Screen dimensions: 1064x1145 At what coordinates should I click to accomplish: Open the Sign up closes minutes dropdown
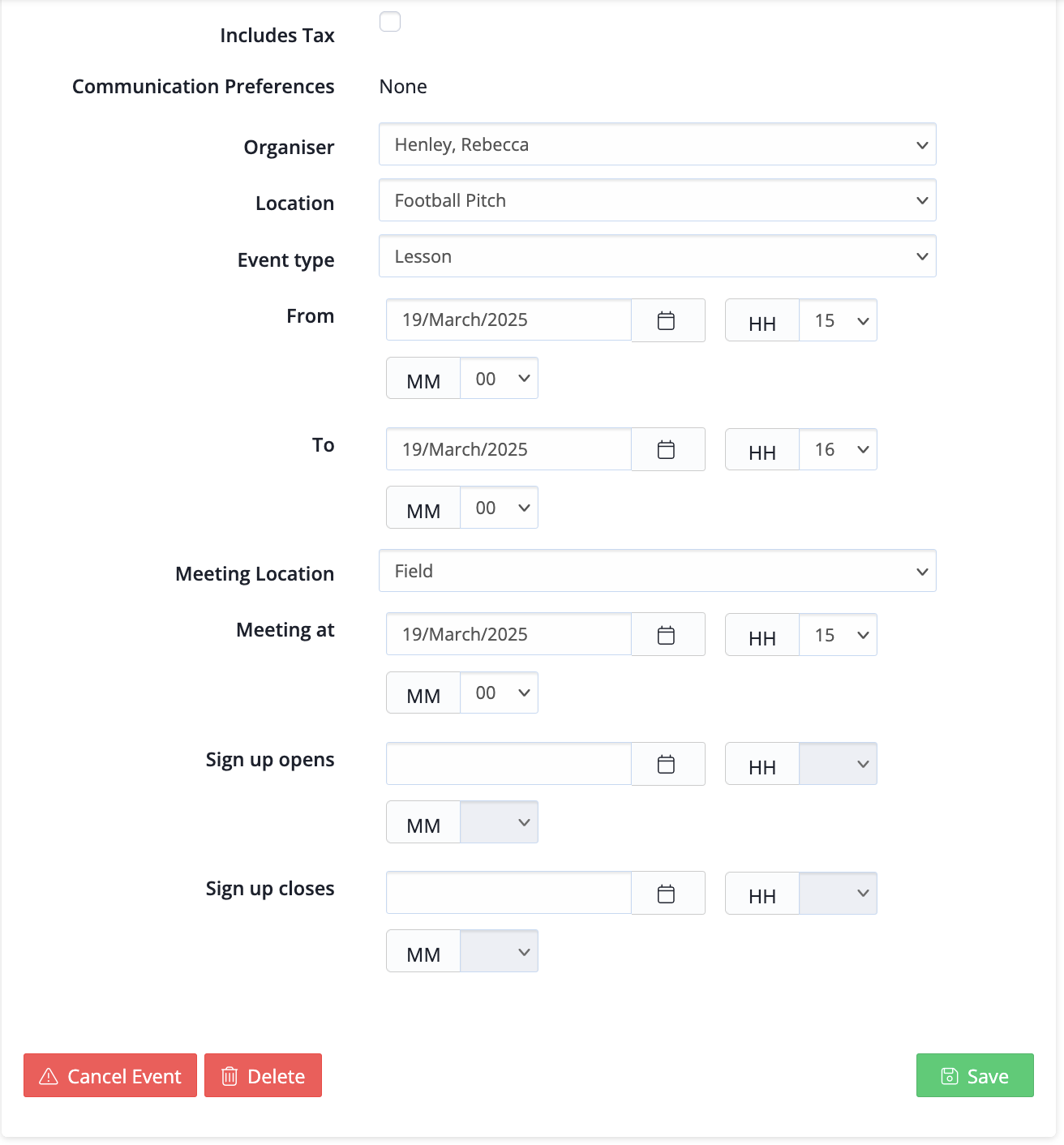coord(500,951)
